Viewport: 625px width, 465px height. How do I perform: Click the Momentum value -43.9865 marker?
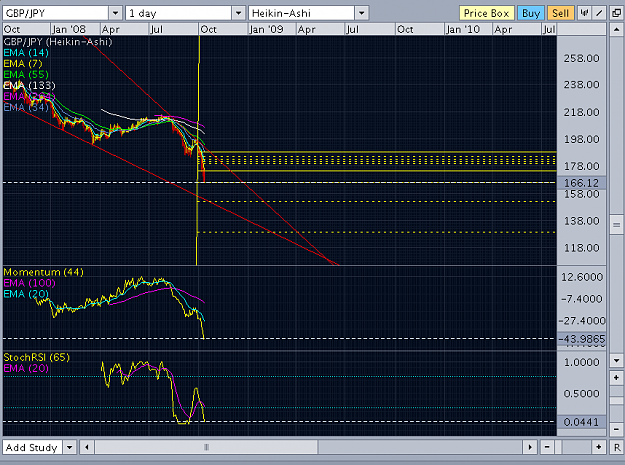click(581, 339)
